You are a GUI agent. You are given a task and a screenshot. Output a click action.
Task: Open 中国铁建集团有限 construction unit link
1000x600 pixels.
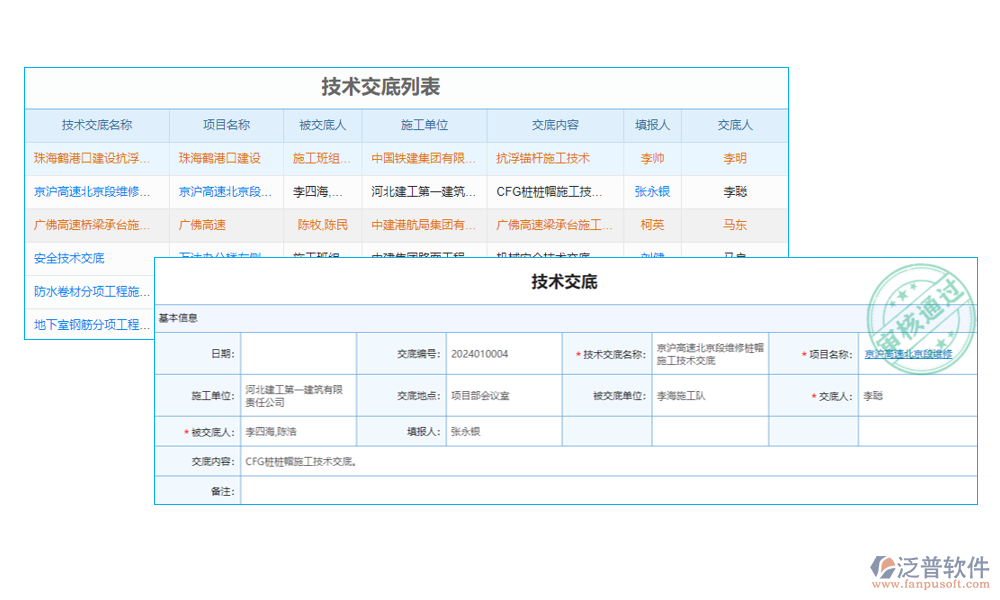coord(422,158)
